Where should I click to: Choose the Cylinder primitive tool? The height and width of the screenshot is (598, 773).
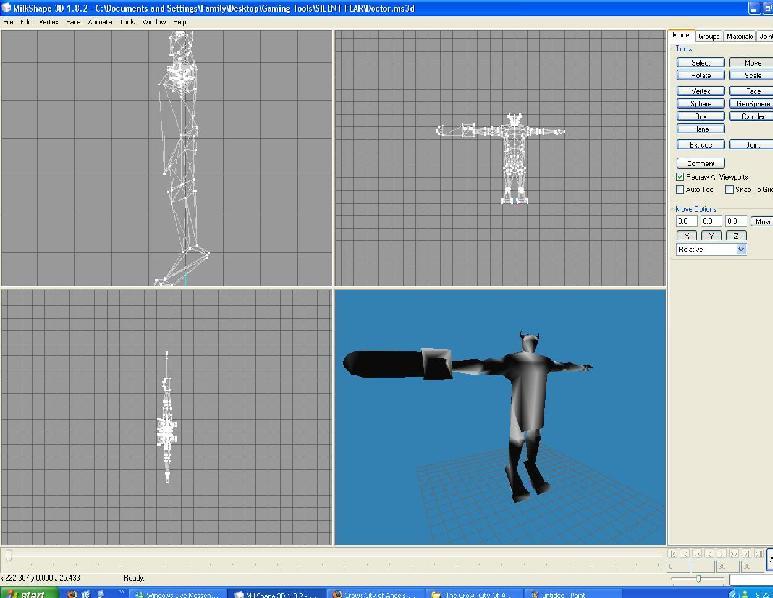click(x=751, y=116)
